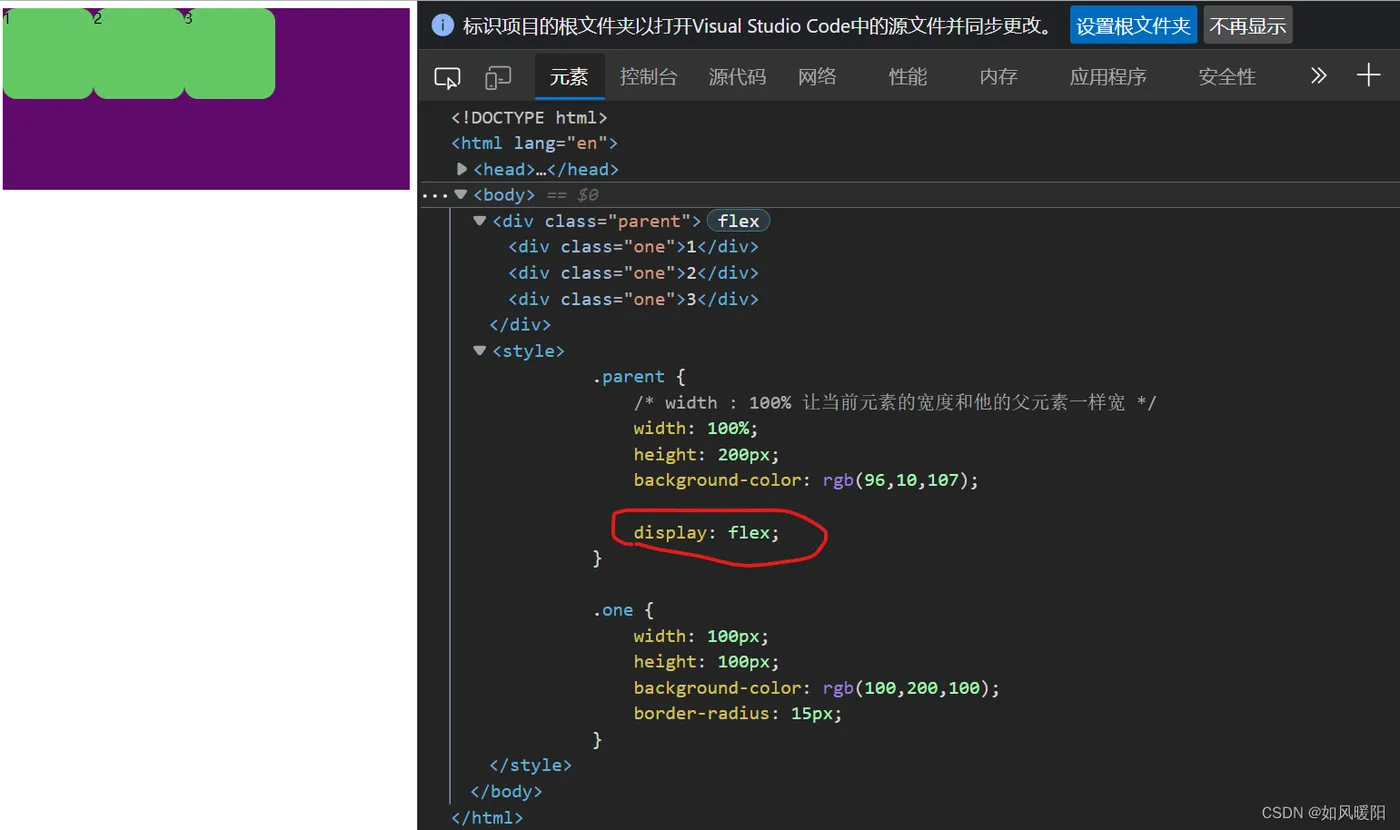The image size is (1400, 830).
Task: Click green box labeled 2 in page preview
Action: [x=139, y=54]
